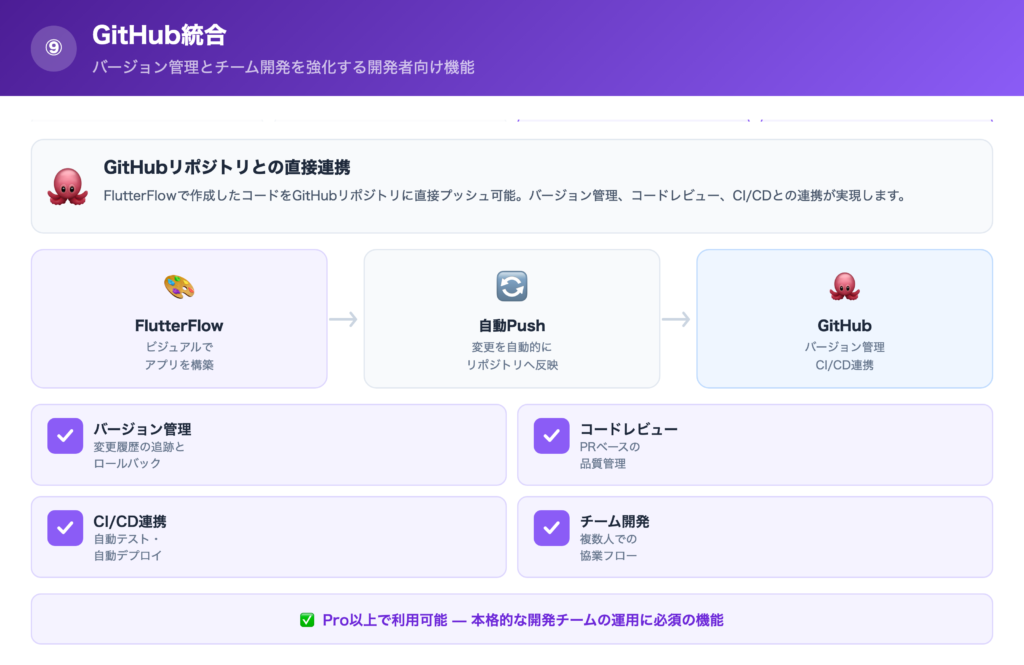1024x665 pixels.
Task: Toggle the バージョン管理 checkbox
Action: click(x=64, y=436)
